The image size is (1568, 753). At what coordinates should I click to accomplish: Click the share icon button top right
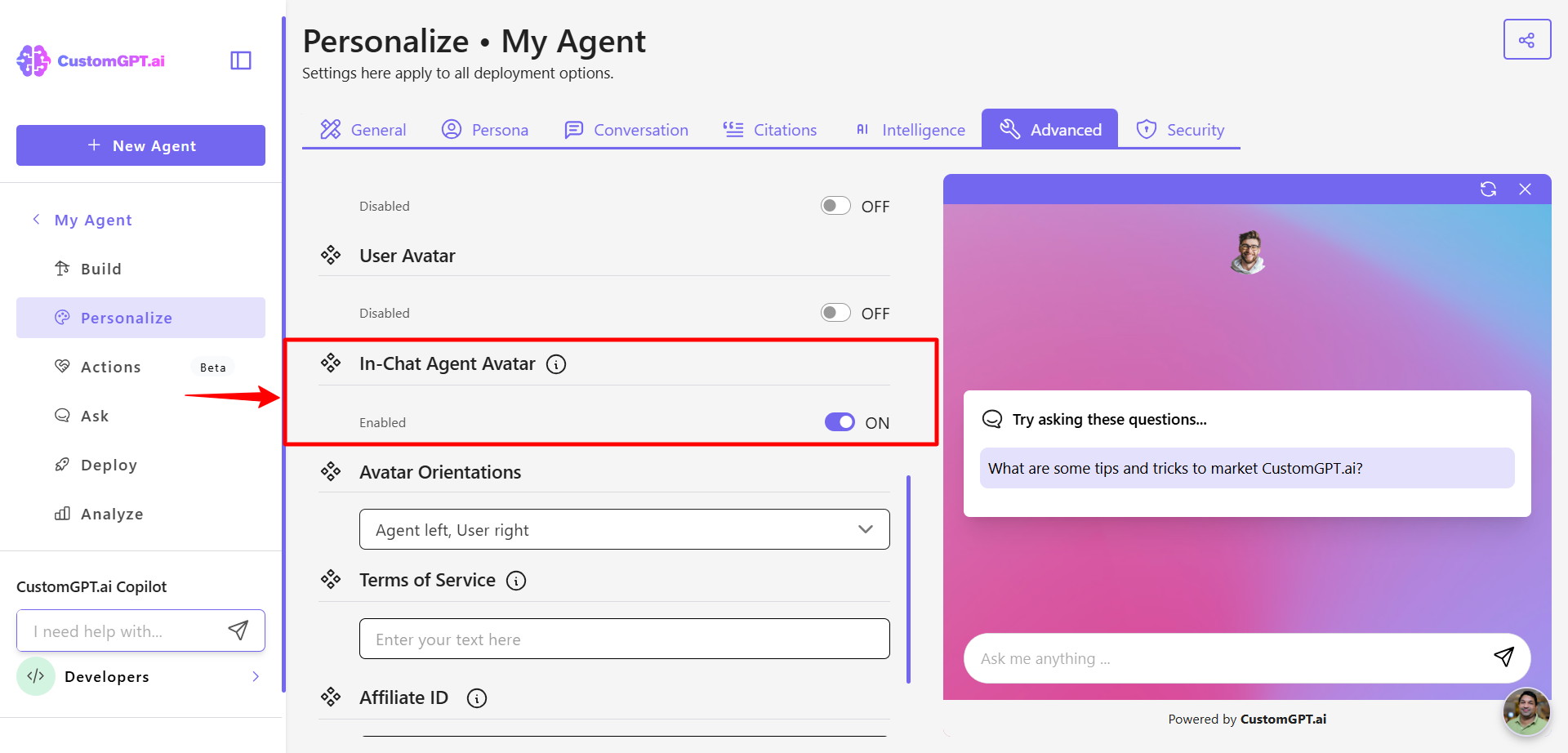1527,39
